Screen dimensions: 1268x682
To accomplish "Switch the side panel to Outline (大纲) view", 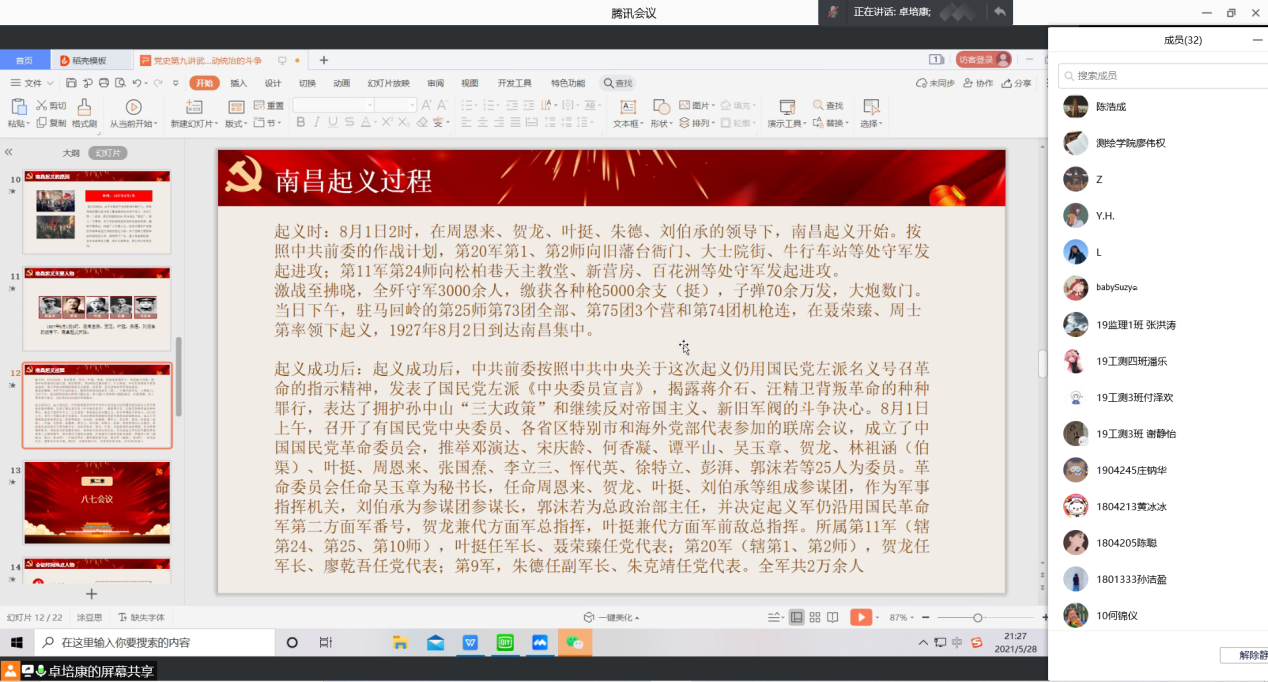I will click(x=71, y=153).
